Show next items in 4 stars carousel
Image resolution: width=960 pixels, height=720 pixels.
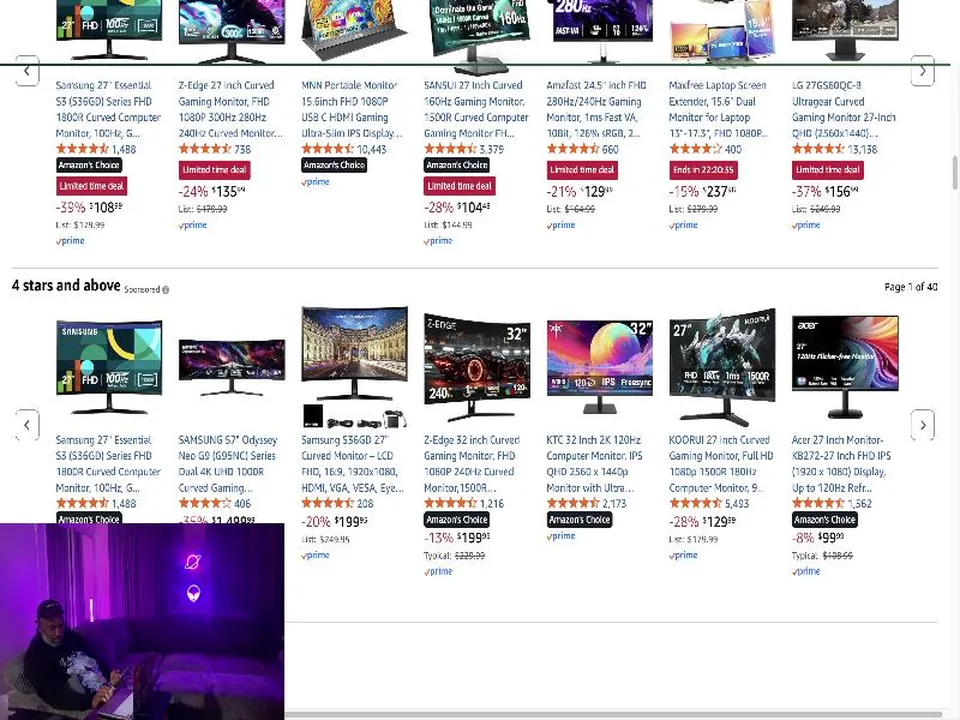click(x=923, y=425)
